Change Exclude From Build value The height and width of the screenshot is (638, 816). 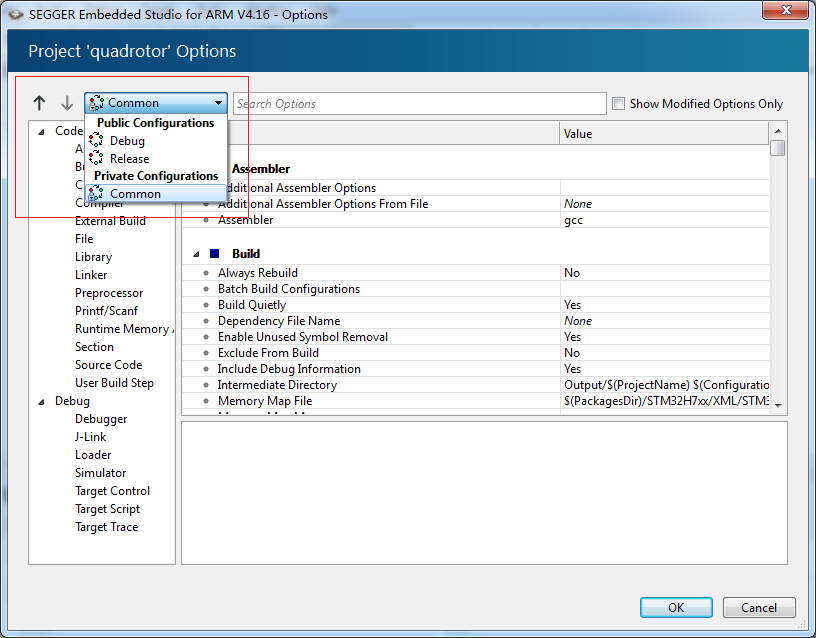click(665, 353)
